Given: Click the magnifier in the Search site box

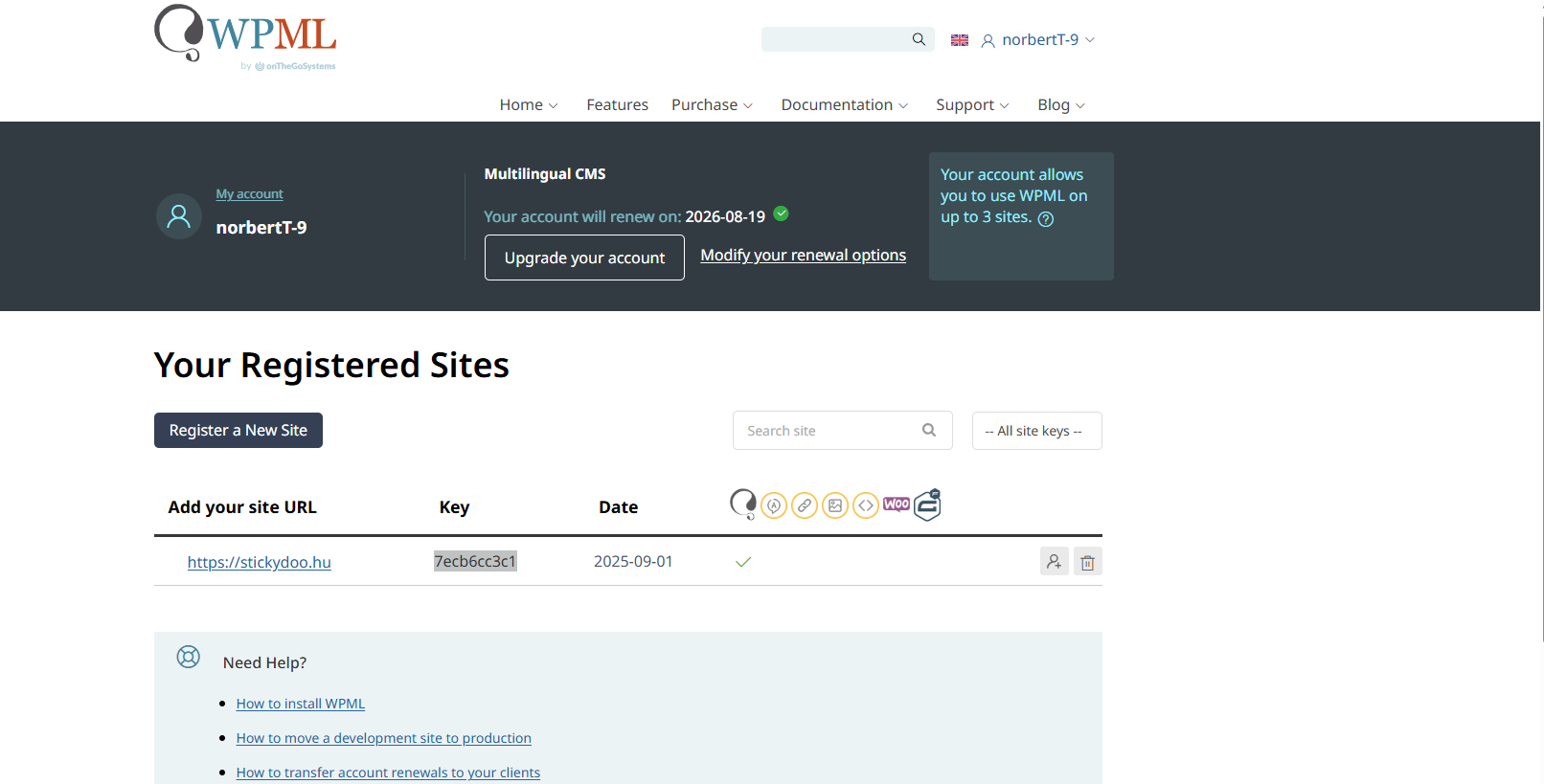Looking at the screenshot, I should point(929,430).
